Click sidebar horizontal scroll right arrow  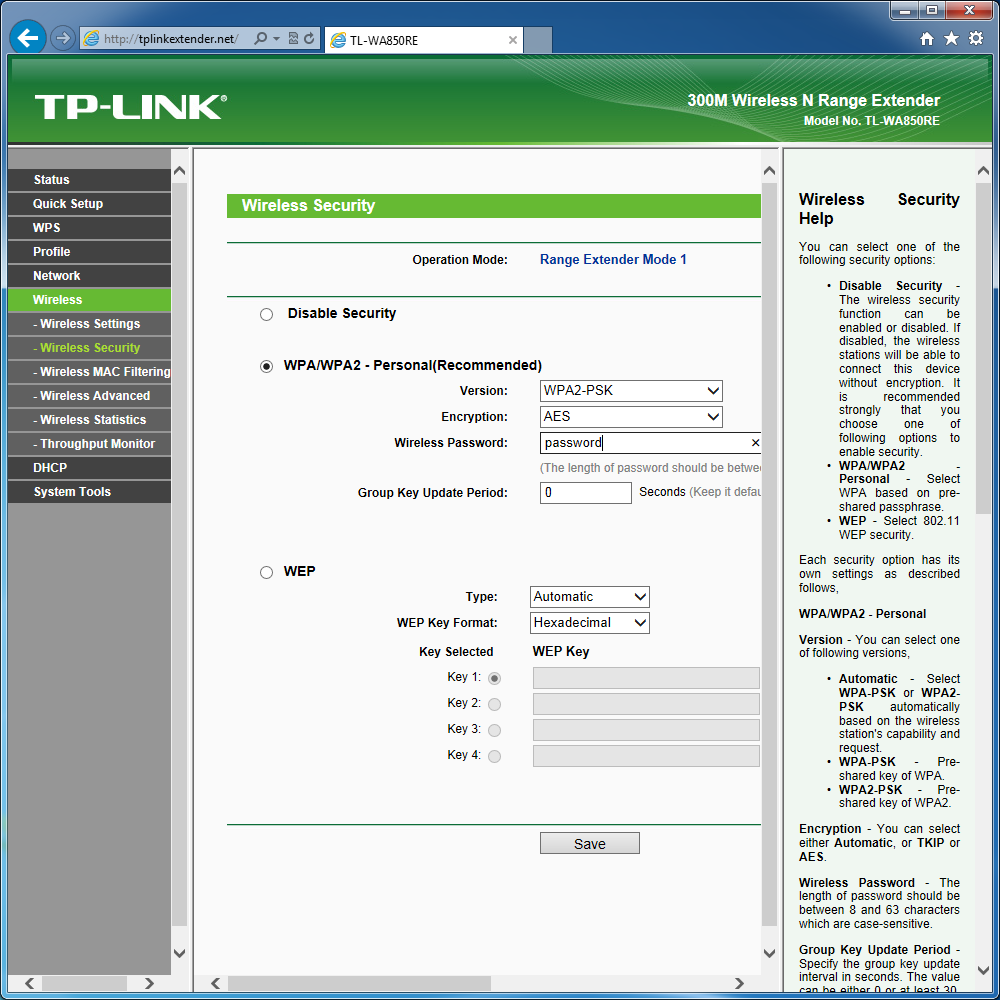point(149,983)
